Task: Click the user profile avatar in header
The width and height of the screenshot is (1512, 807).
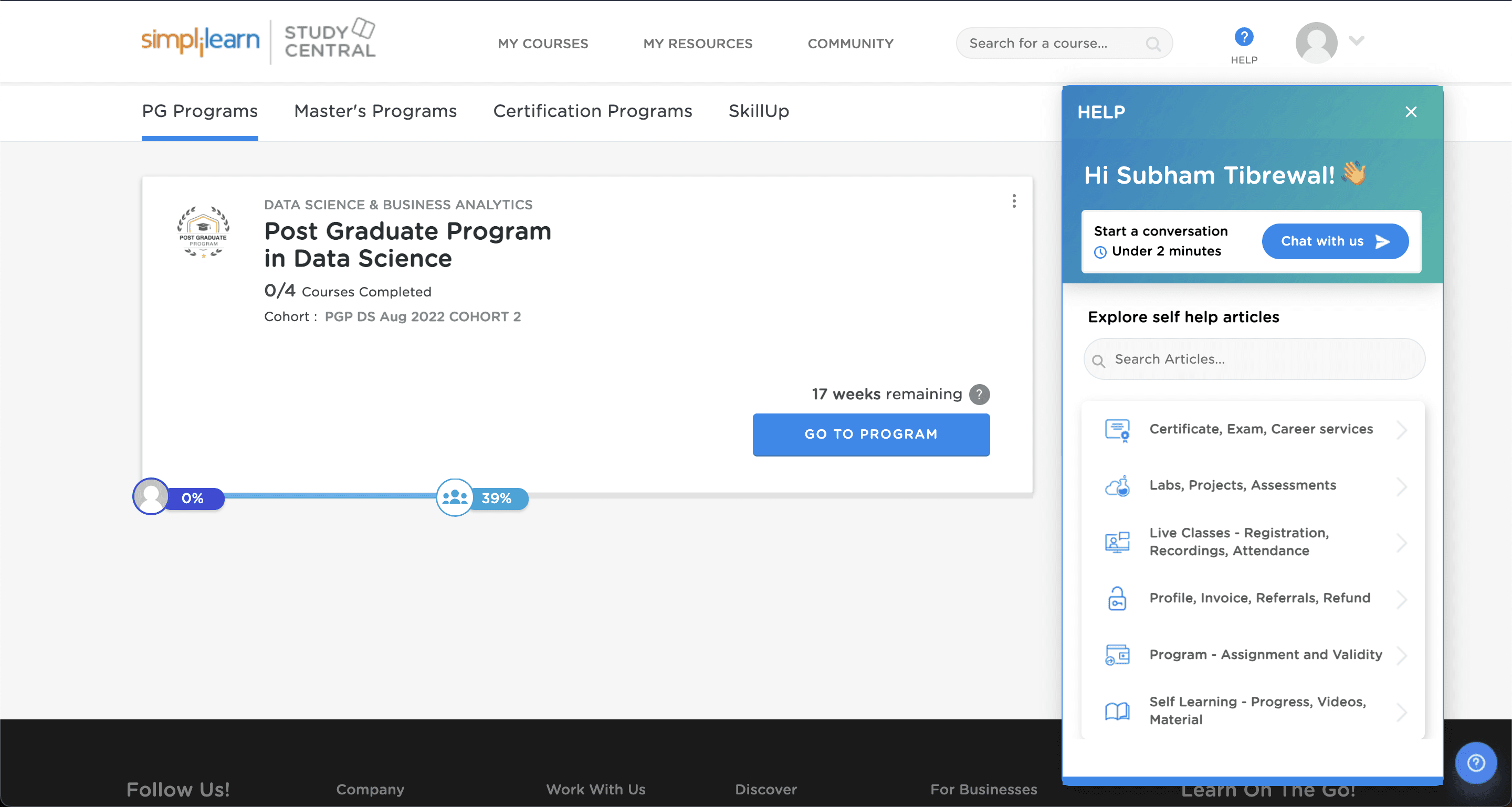Action: (1316, 42)
